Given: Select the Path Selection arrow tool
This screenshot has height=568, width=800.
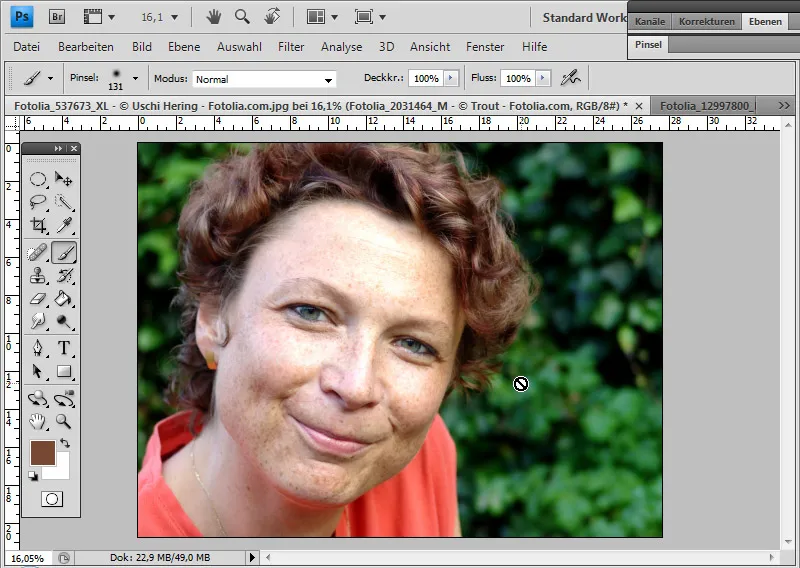Looking at the screenshot, I should 38,371.
